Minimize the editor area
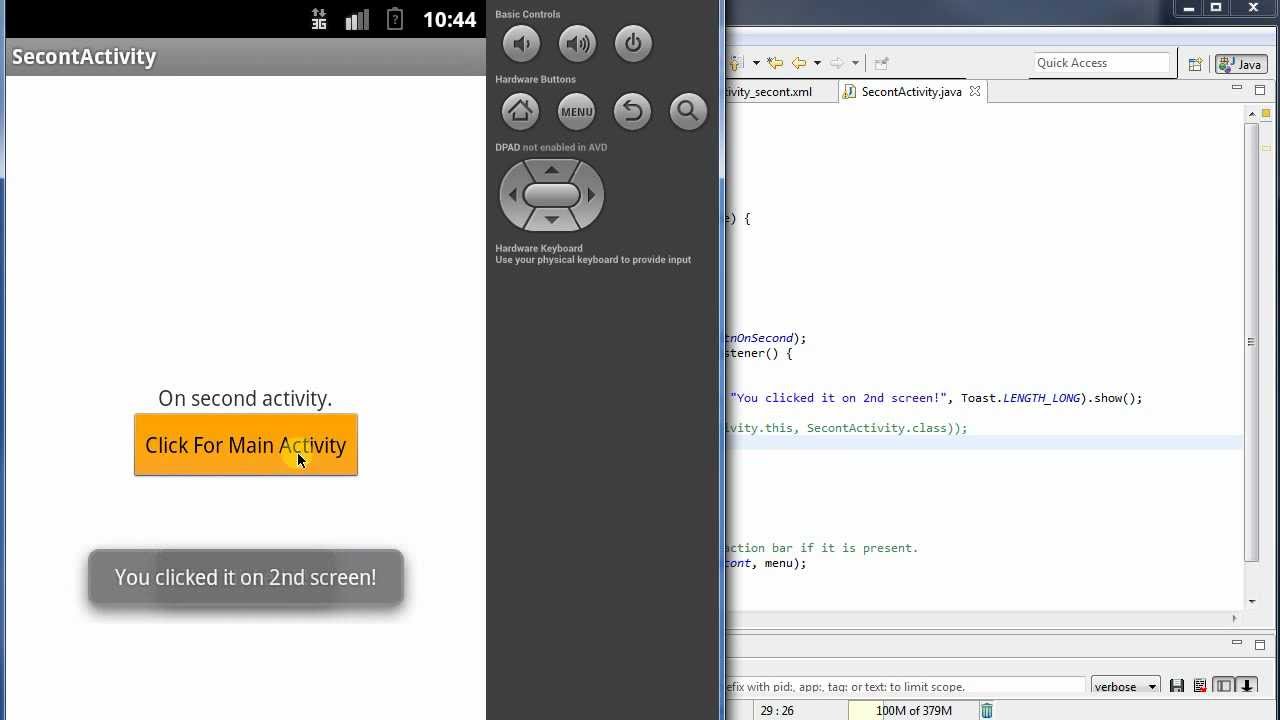This screenshot has height=720, width=1280. click(1237, 89)
